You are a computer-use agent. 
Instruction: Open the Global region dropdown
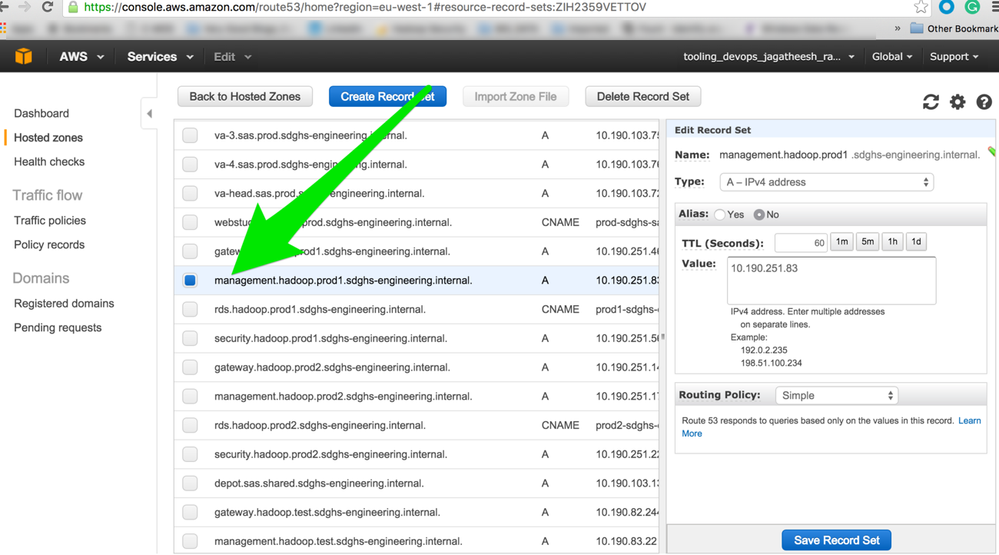pyautogui.click(x=892, y=57)
